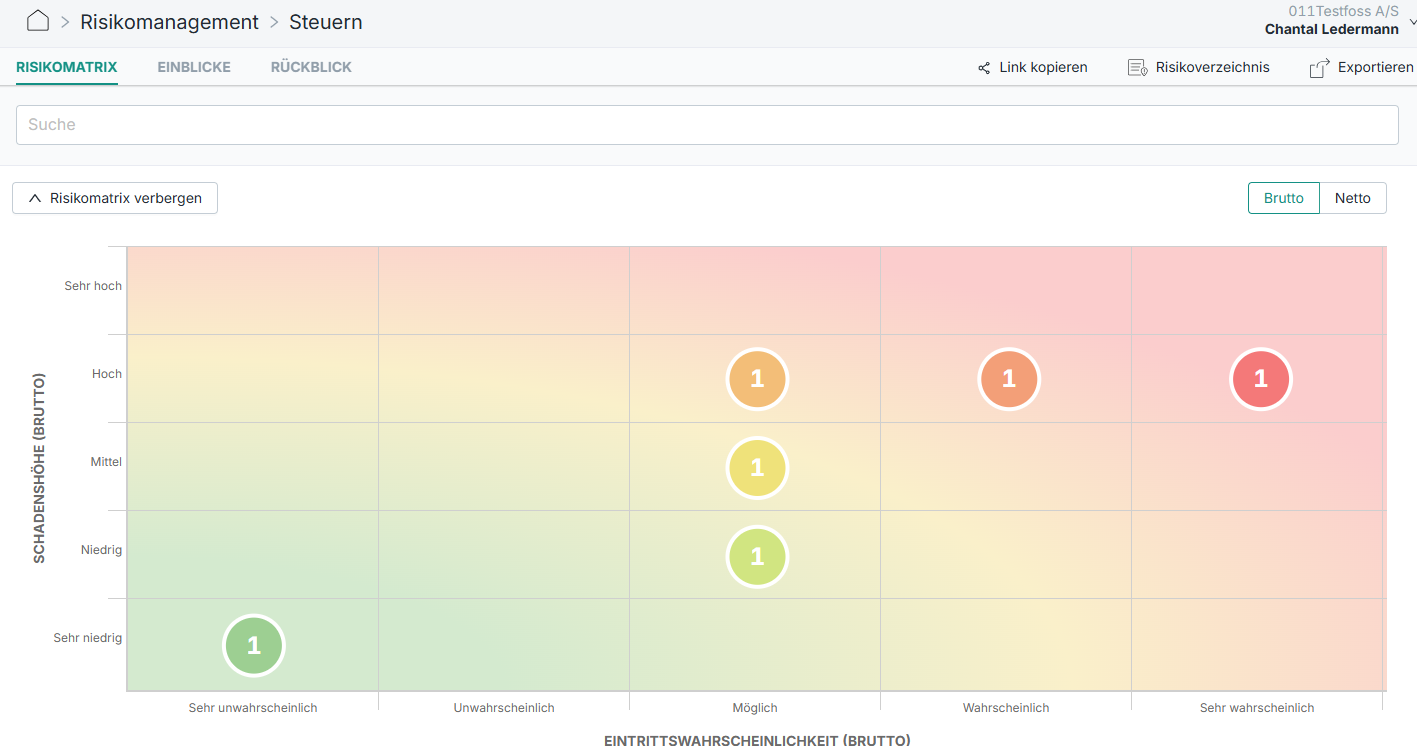Switch matrix view to Netto
Screen dimensions: 1417x756
click(x=1352, y=198)
